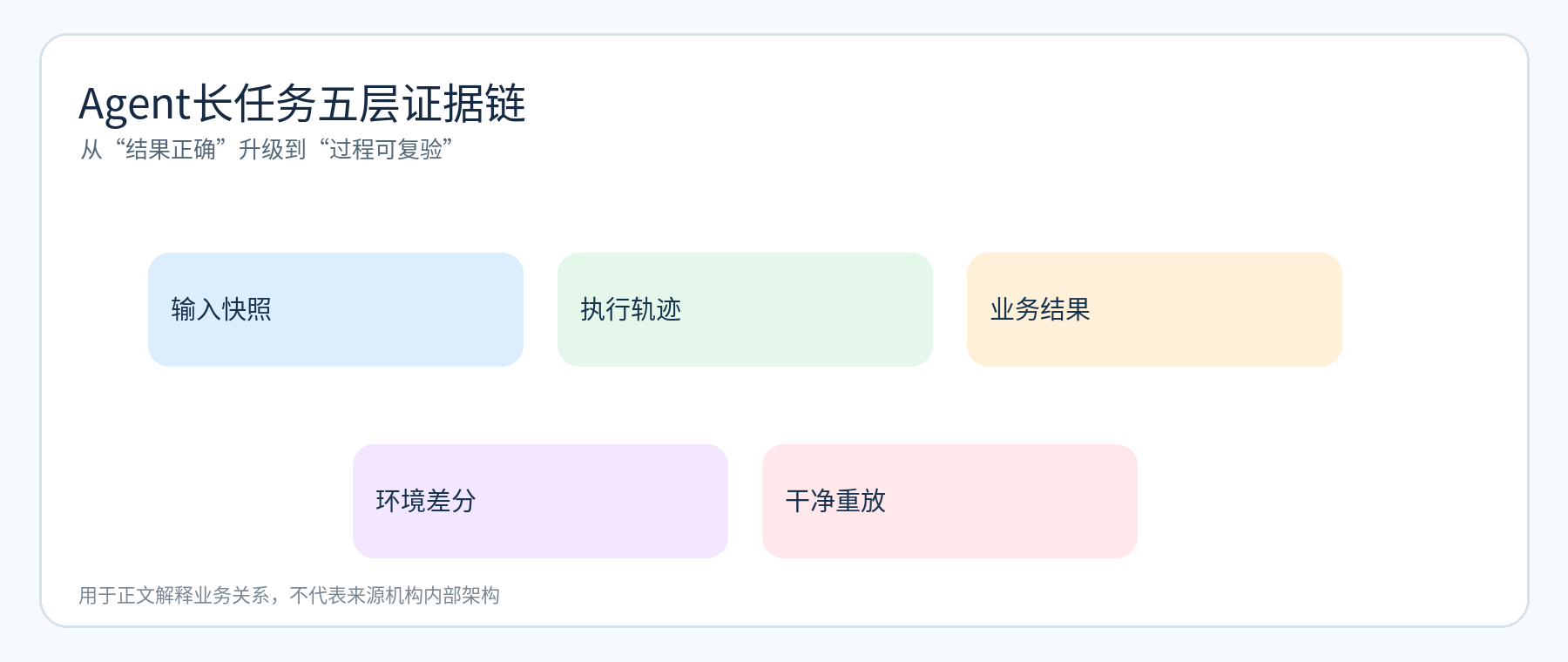Click the 业务结果 text label
This screenshot has width=1568, height=662.
(1040, 309)
